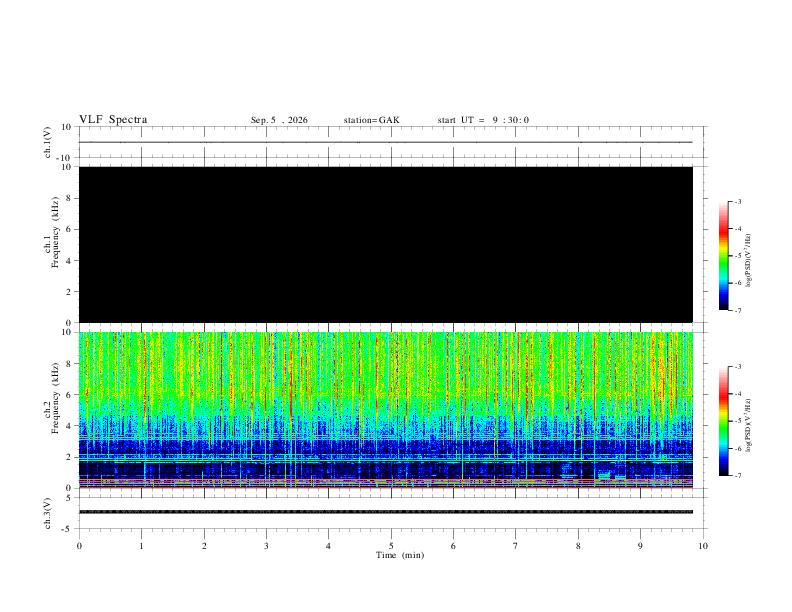Click the 10 minute tick label

(x=703, y=546)
